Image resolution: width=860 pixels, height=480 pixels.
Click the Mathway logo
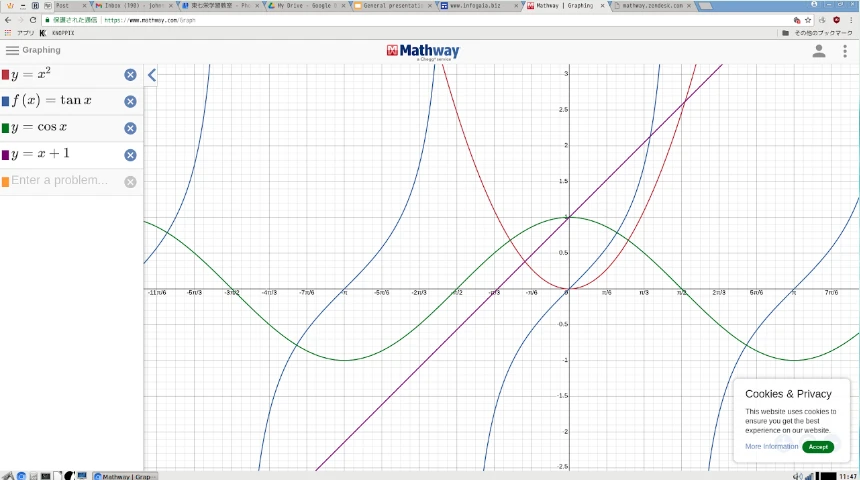423,52
